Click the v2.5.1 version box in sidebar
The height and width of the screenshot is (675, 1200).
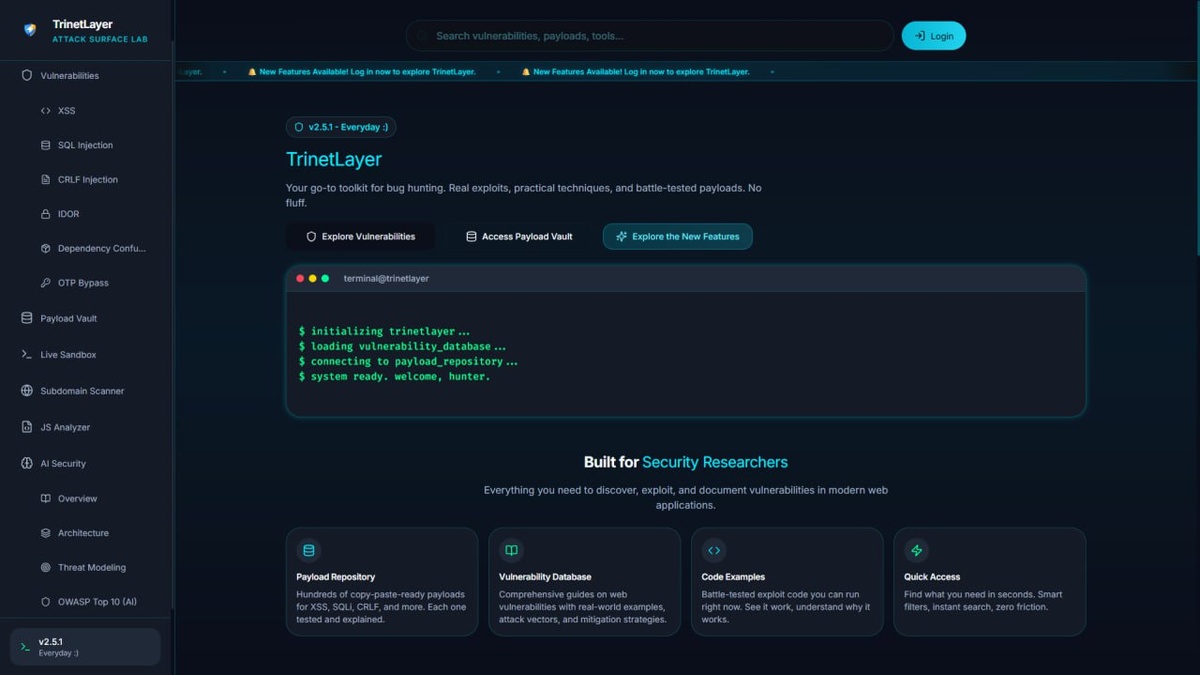[x=85, y=647]
